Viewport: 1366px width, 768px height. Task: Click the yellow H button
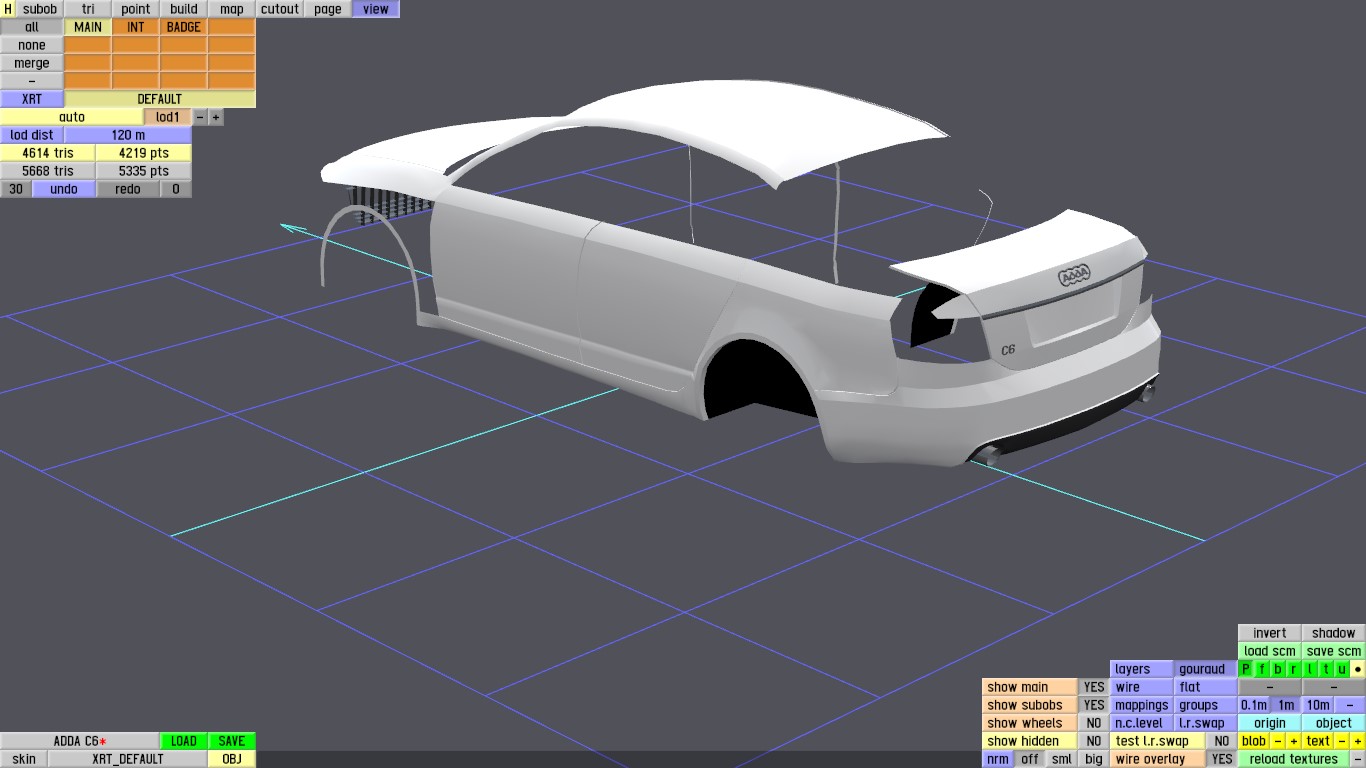(x=8, y=9)
